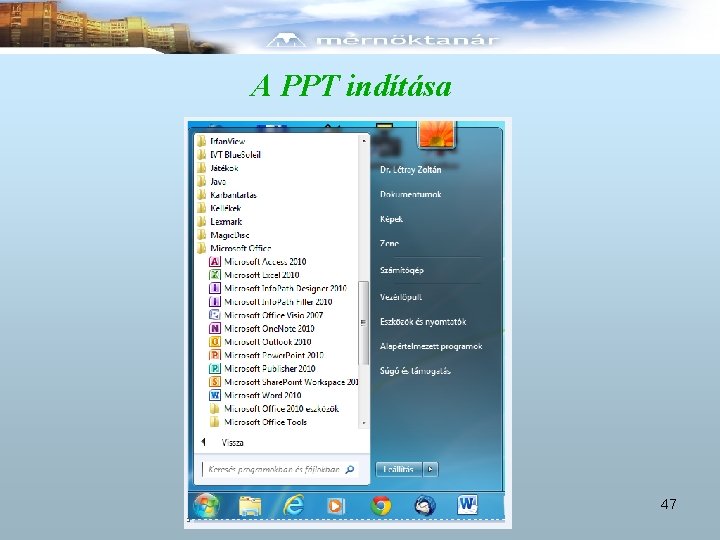Collapse the Microsoft Office folder
The width and height of the screenshot is (720, 540).
point(234,248)
